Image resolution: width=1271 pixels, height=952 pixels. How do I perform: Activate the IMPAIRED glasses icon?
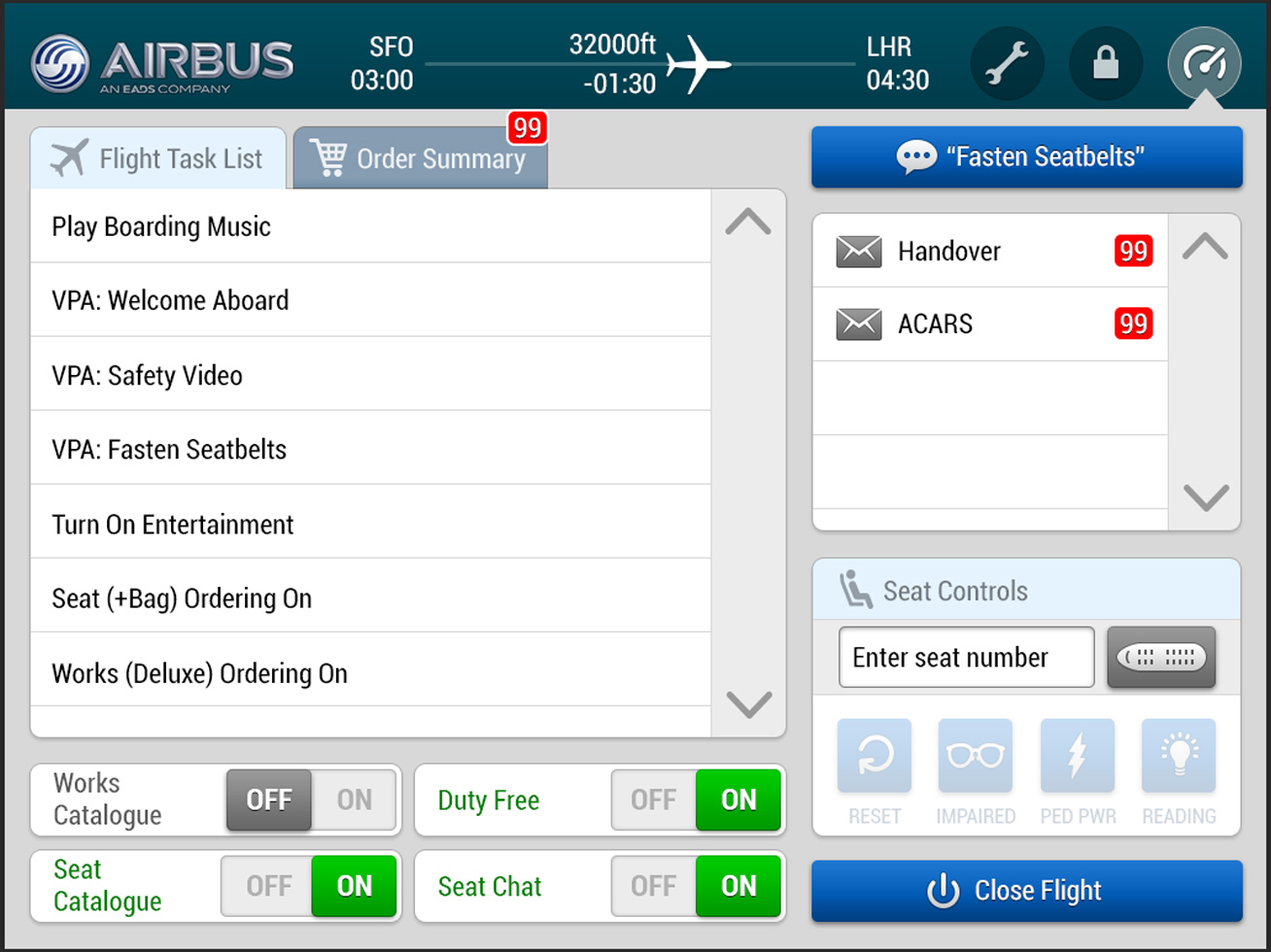pyautogui.click(x=975, y=756)
